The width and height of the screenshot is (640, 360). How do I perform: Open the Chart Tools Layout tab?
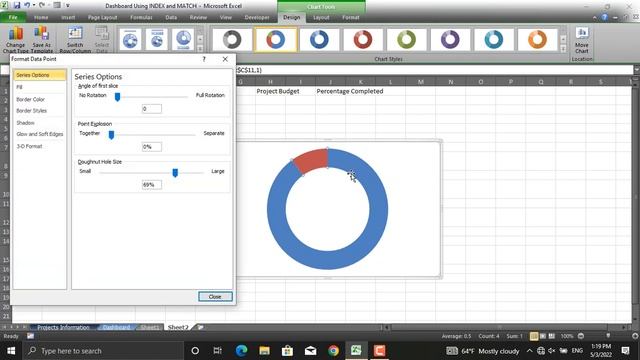(321, 17)
